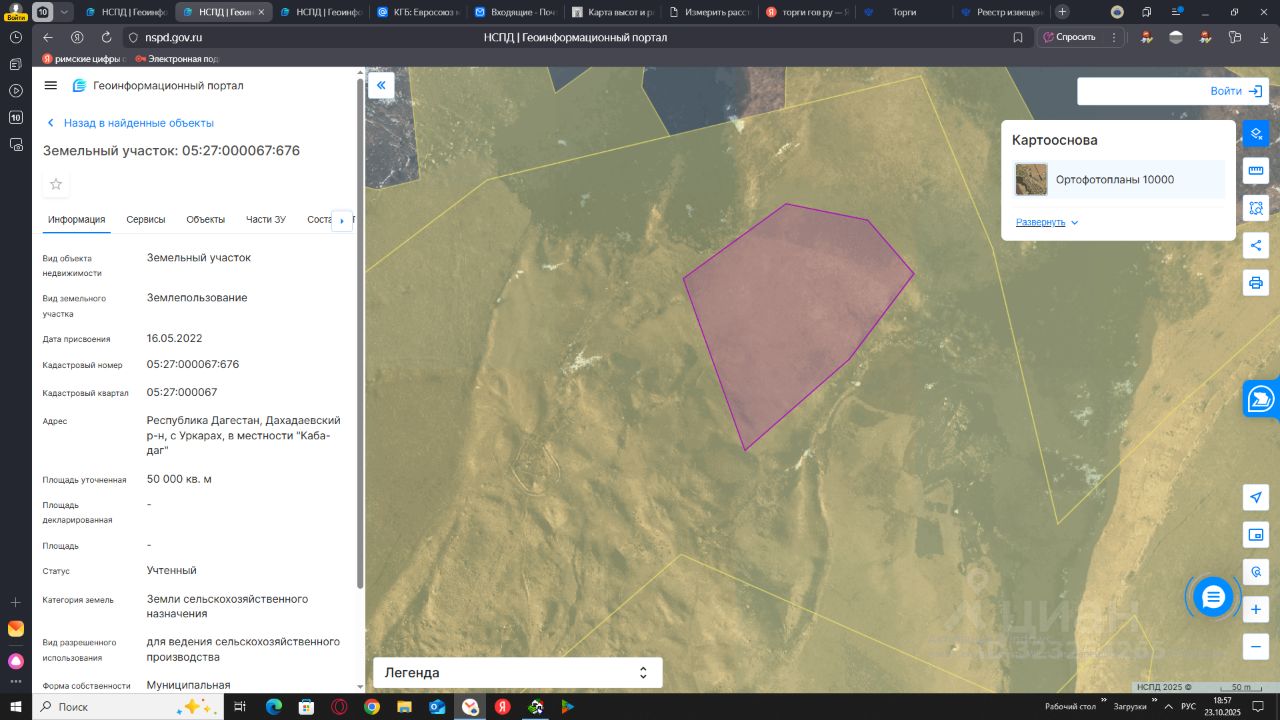Screen dimensions: 1280x720
Task: Return via Назад в найденные объекты link
Action: click(130, 123)
